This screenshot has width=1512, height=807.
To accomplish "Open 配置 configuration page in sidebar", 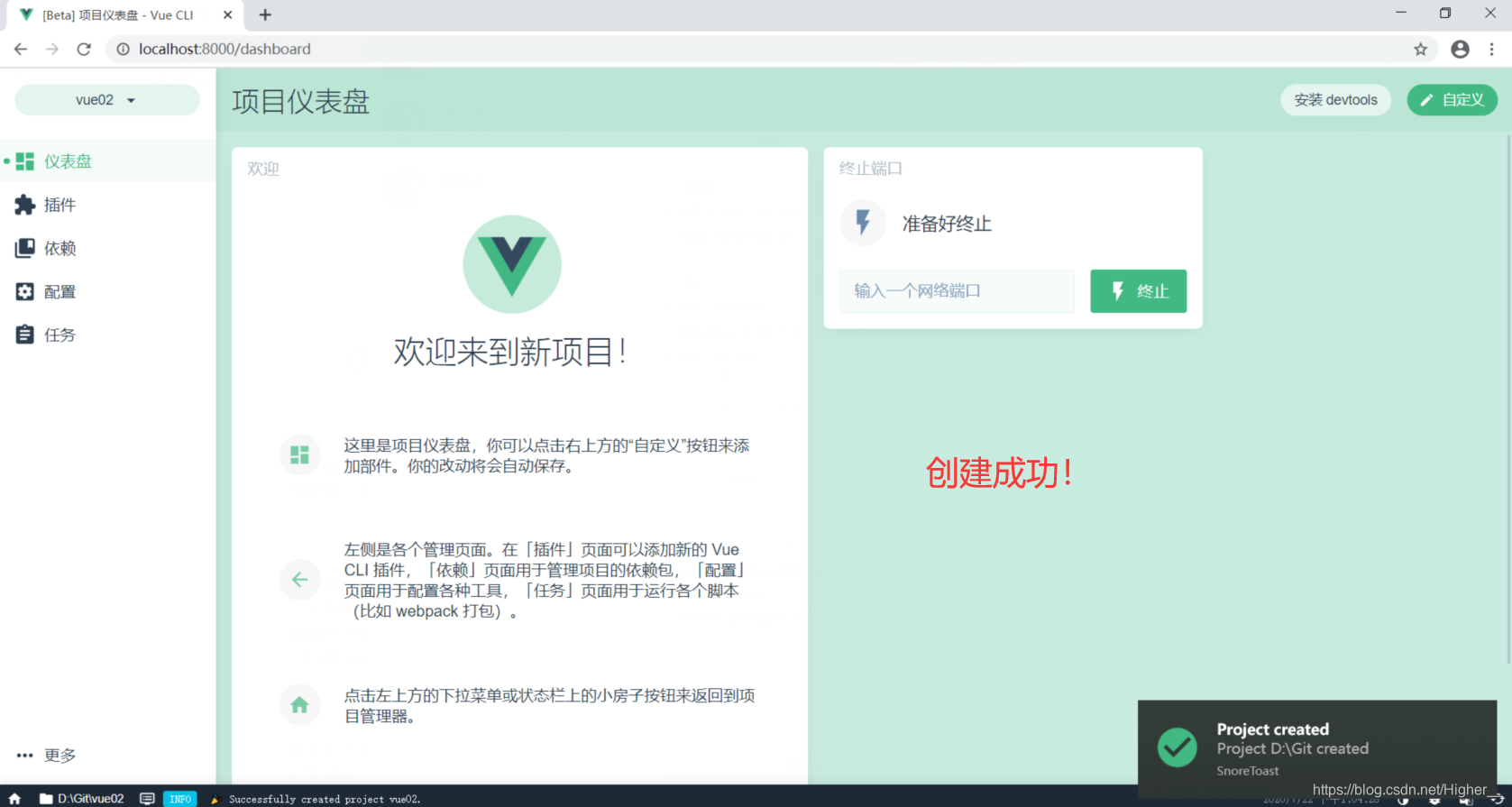I will point(107,291).
